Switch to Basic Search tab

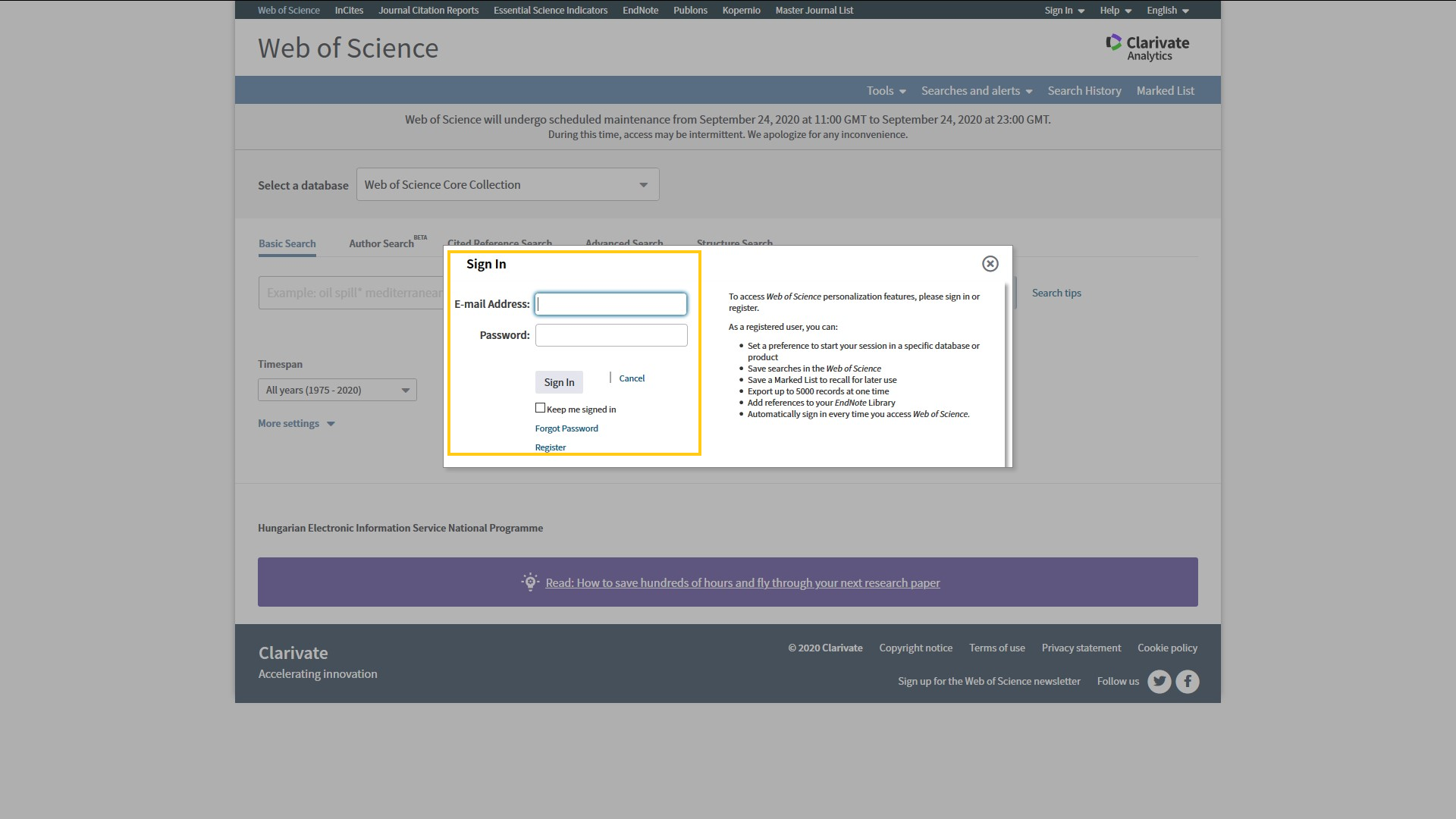(287, 243)
